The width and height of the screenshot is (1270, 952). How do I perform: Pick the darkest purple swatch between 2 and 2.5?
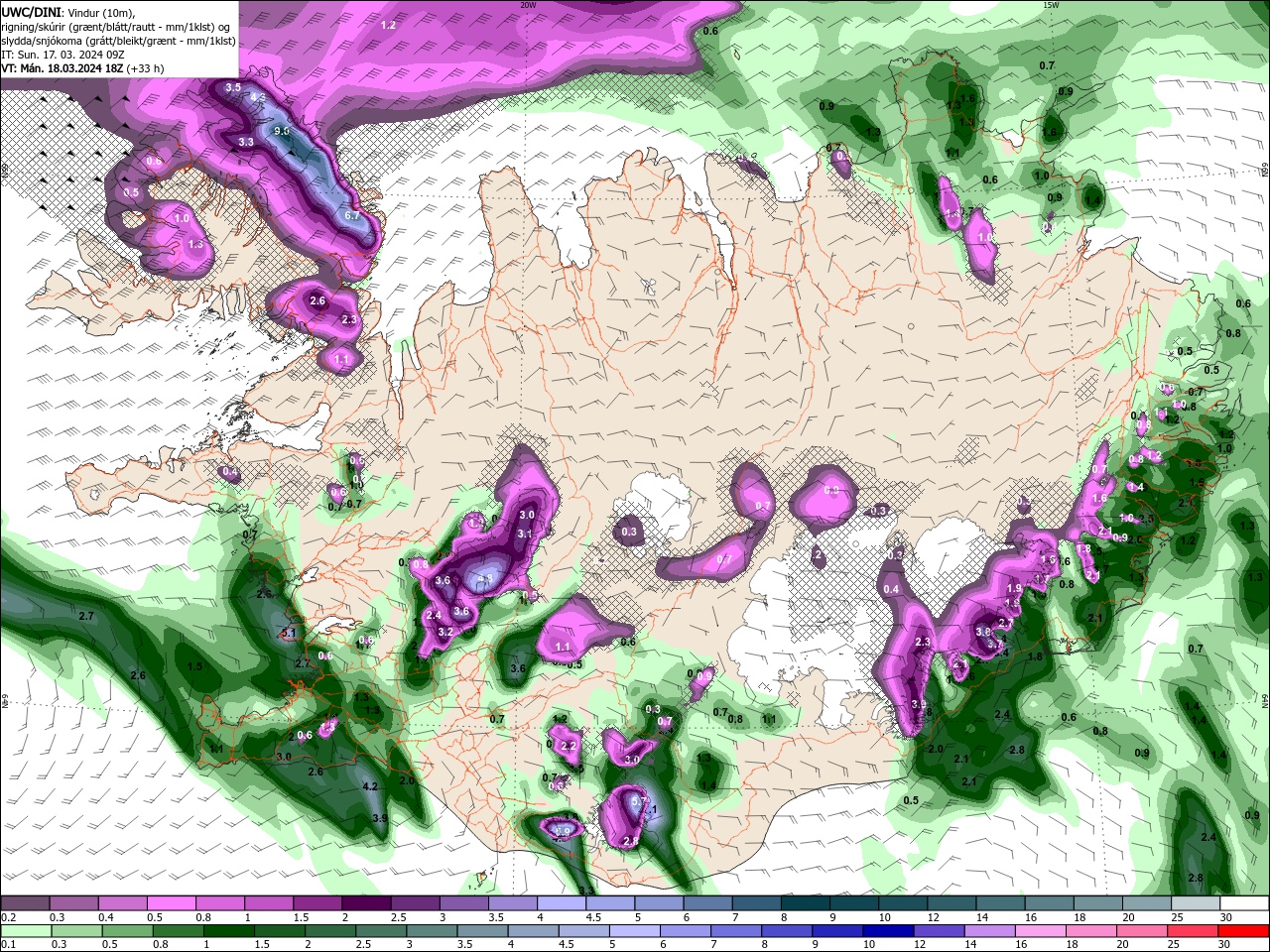[x=366, y=903]
